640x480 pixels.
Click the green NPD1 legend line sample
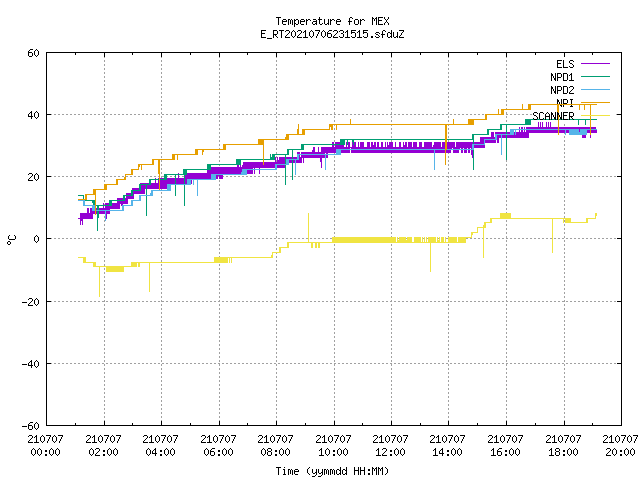tap(595, 76)
